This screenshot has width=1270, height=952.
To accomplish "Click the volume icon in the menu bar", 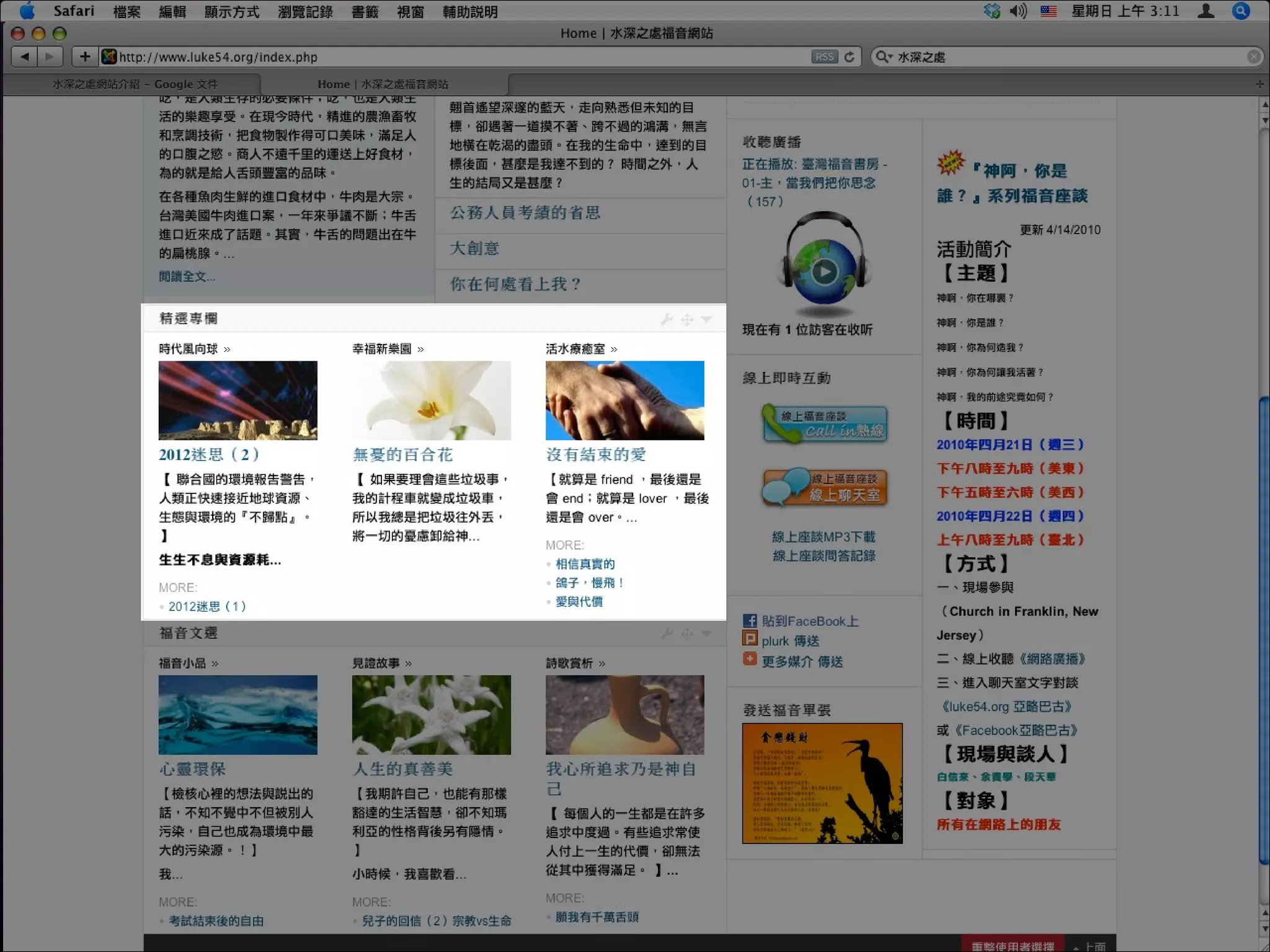I will point(1018,11).
